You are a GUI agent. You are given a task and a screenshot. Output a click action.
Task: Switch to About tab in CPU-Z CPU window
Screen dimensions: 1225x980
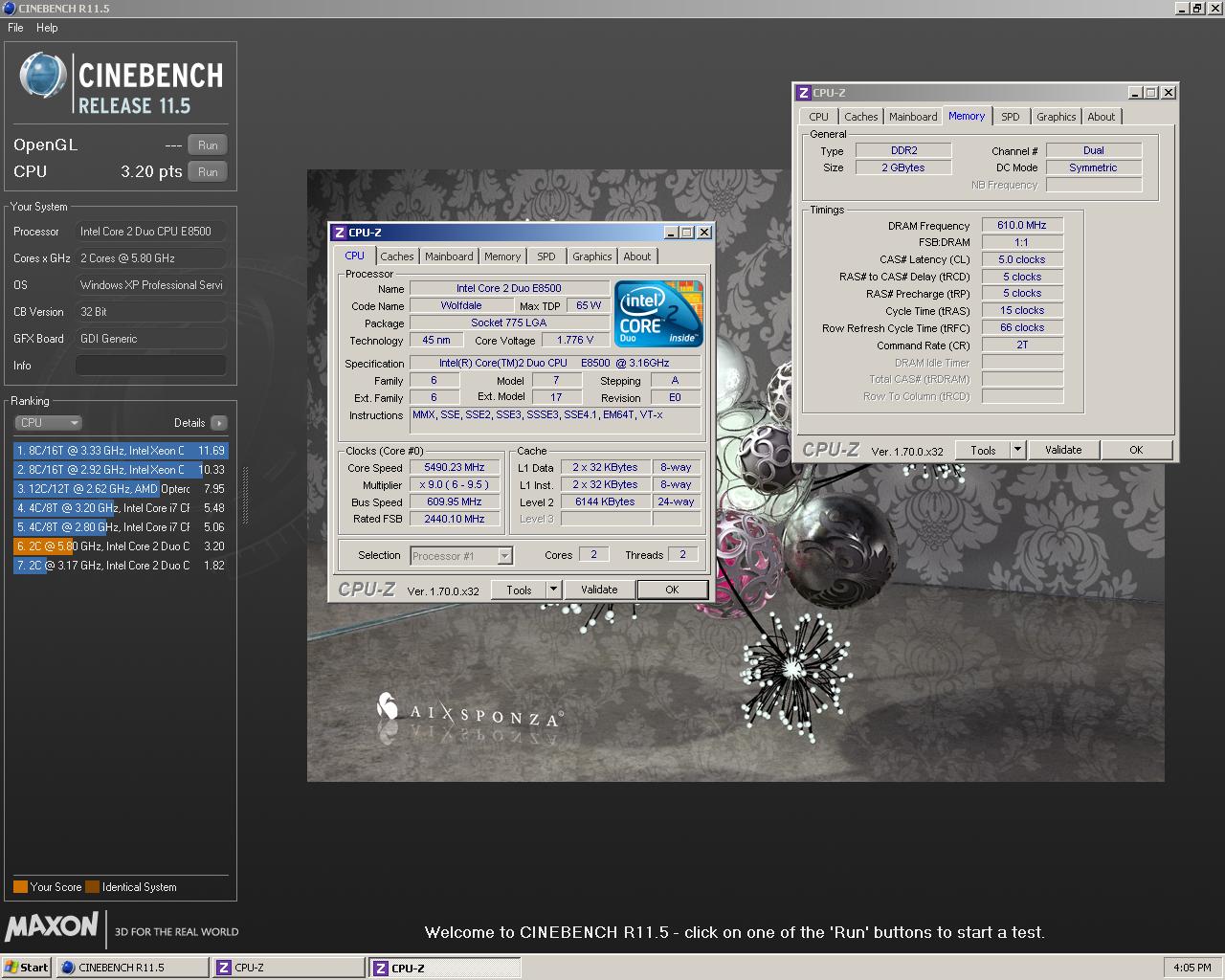coord(637,256)
